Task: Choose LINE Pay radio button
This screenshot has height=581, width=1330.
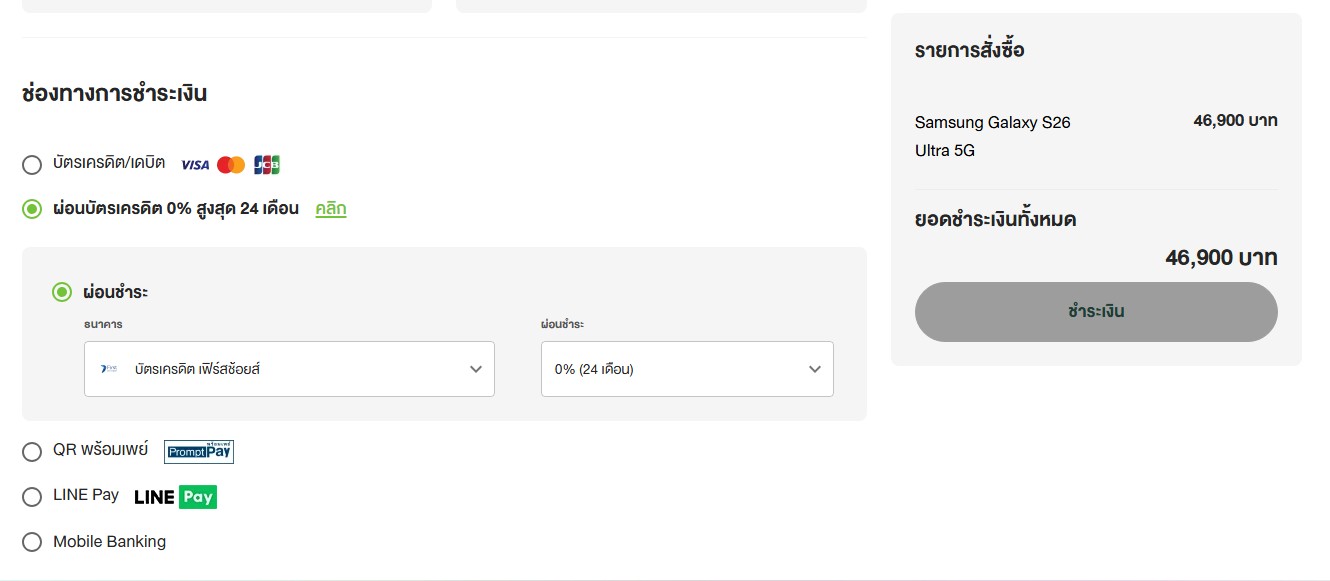Action: pyautogui.click(x=32, y=497)
